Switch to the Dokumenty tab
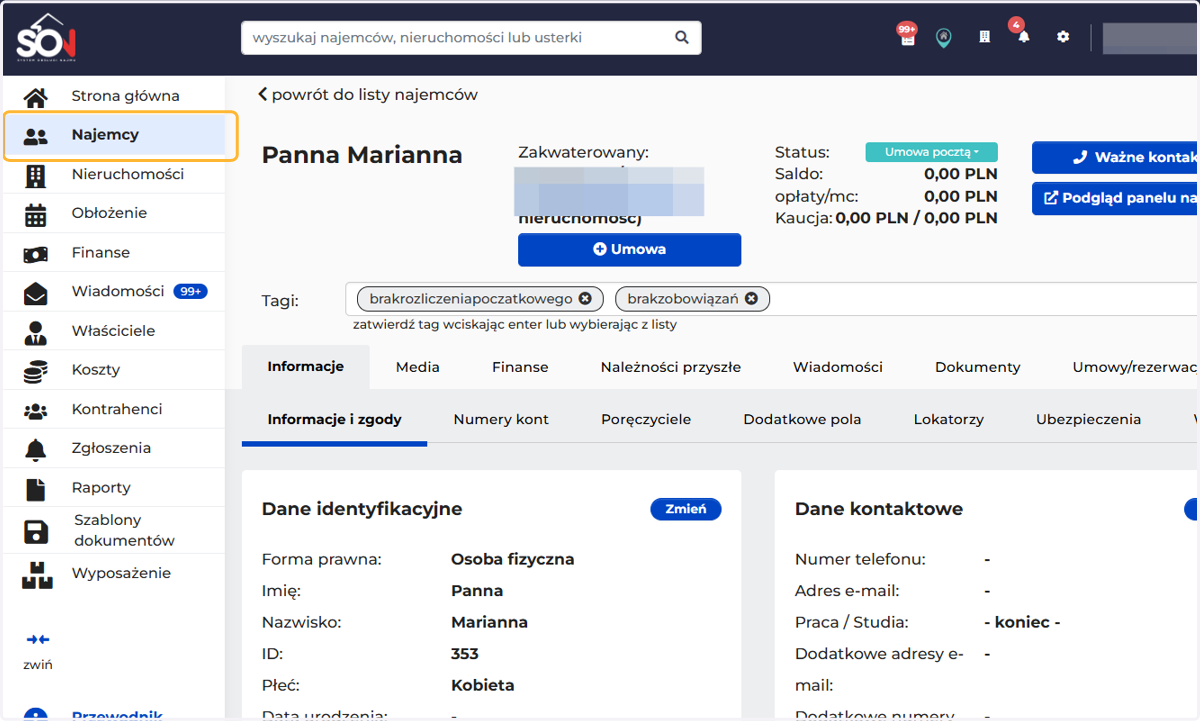 tap(978, 367)
